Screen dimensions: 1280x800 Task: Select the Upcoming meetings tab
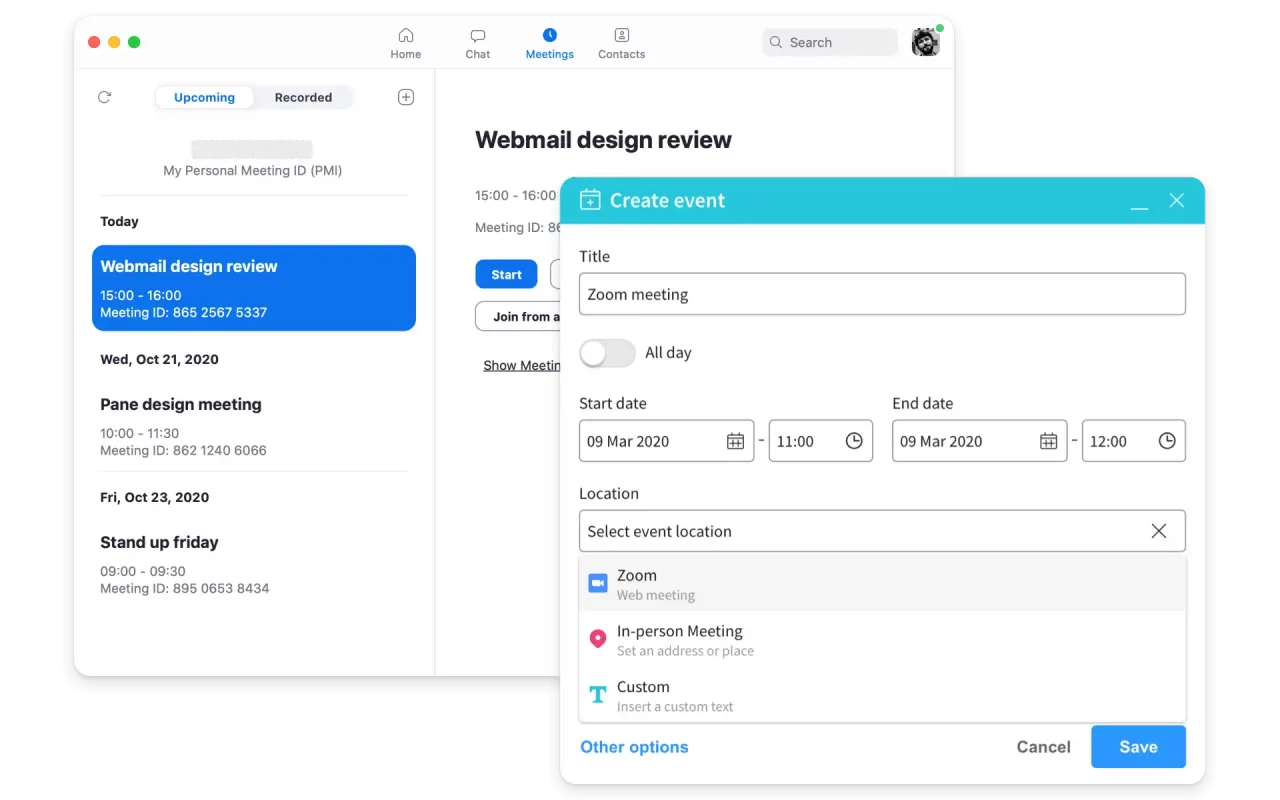204,97
